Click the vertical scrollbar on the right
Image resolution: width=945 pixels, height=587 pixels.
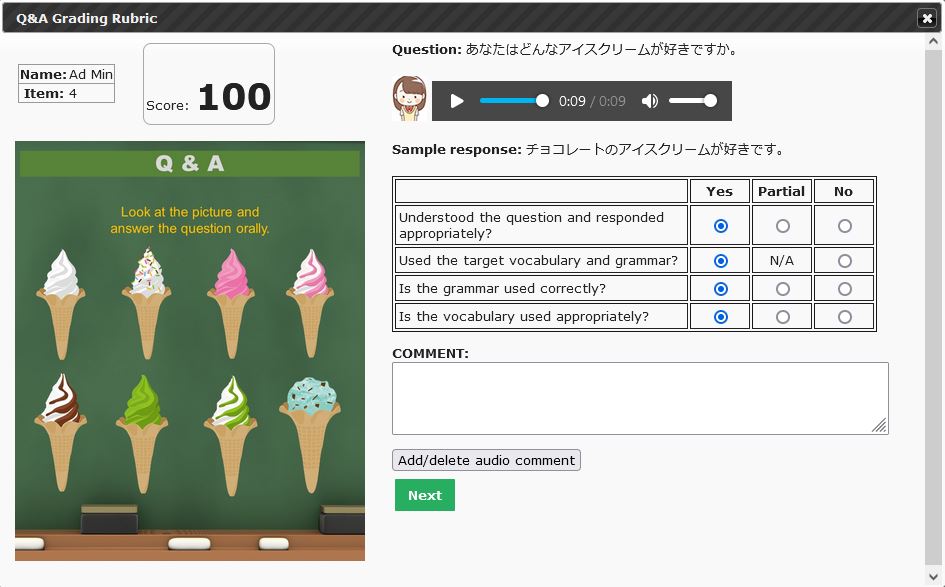(933, 300)
